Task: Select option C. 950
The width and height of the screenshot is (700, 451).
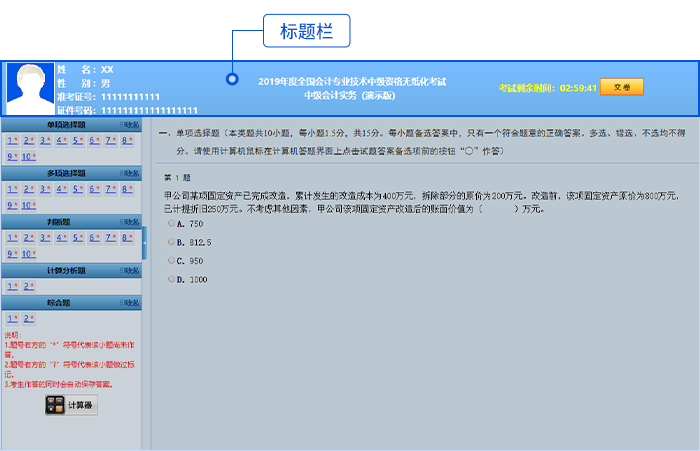Action: 171,261
